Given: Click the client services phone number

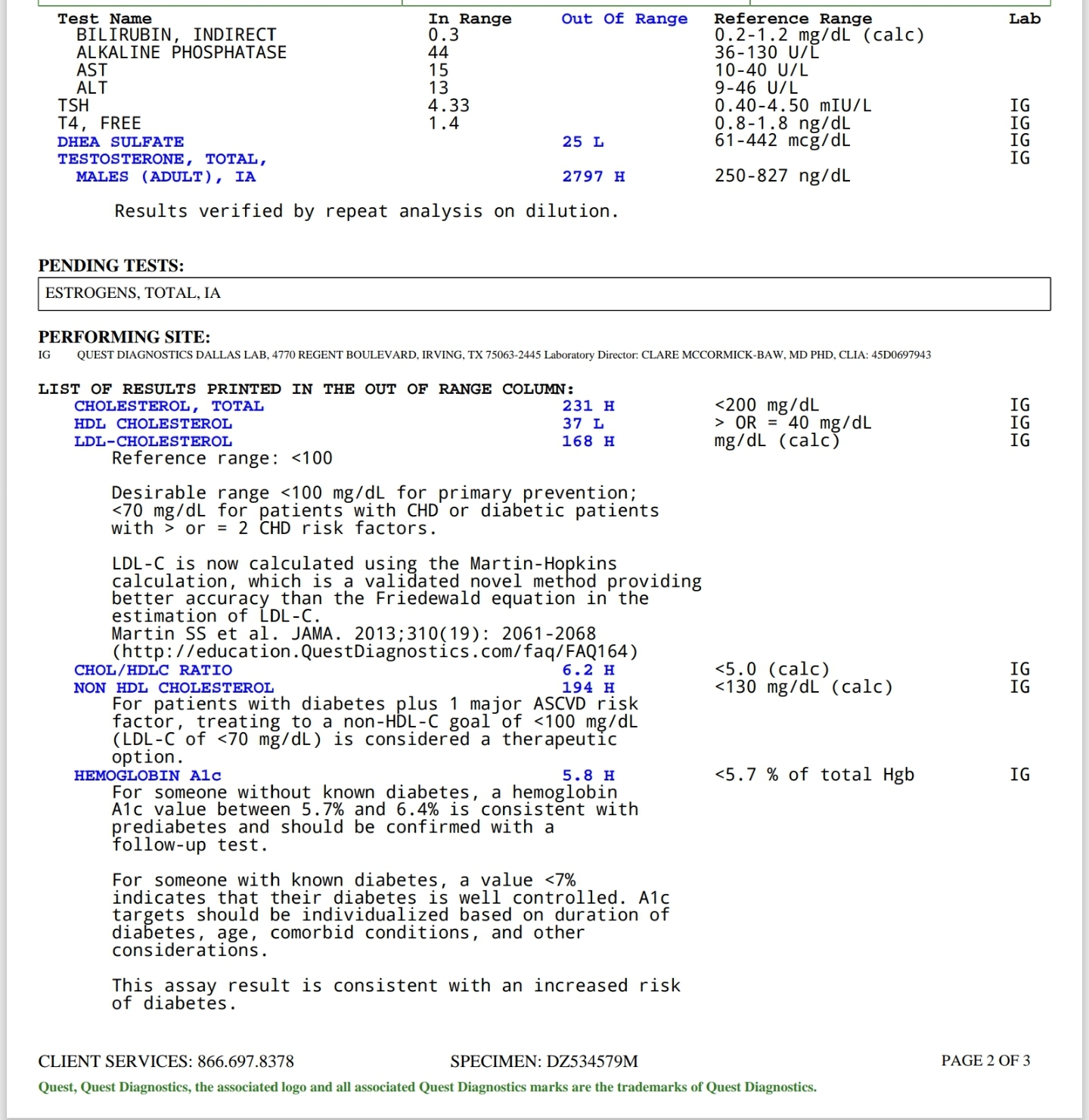Looking at the screenshot, I should (245, 1061).
